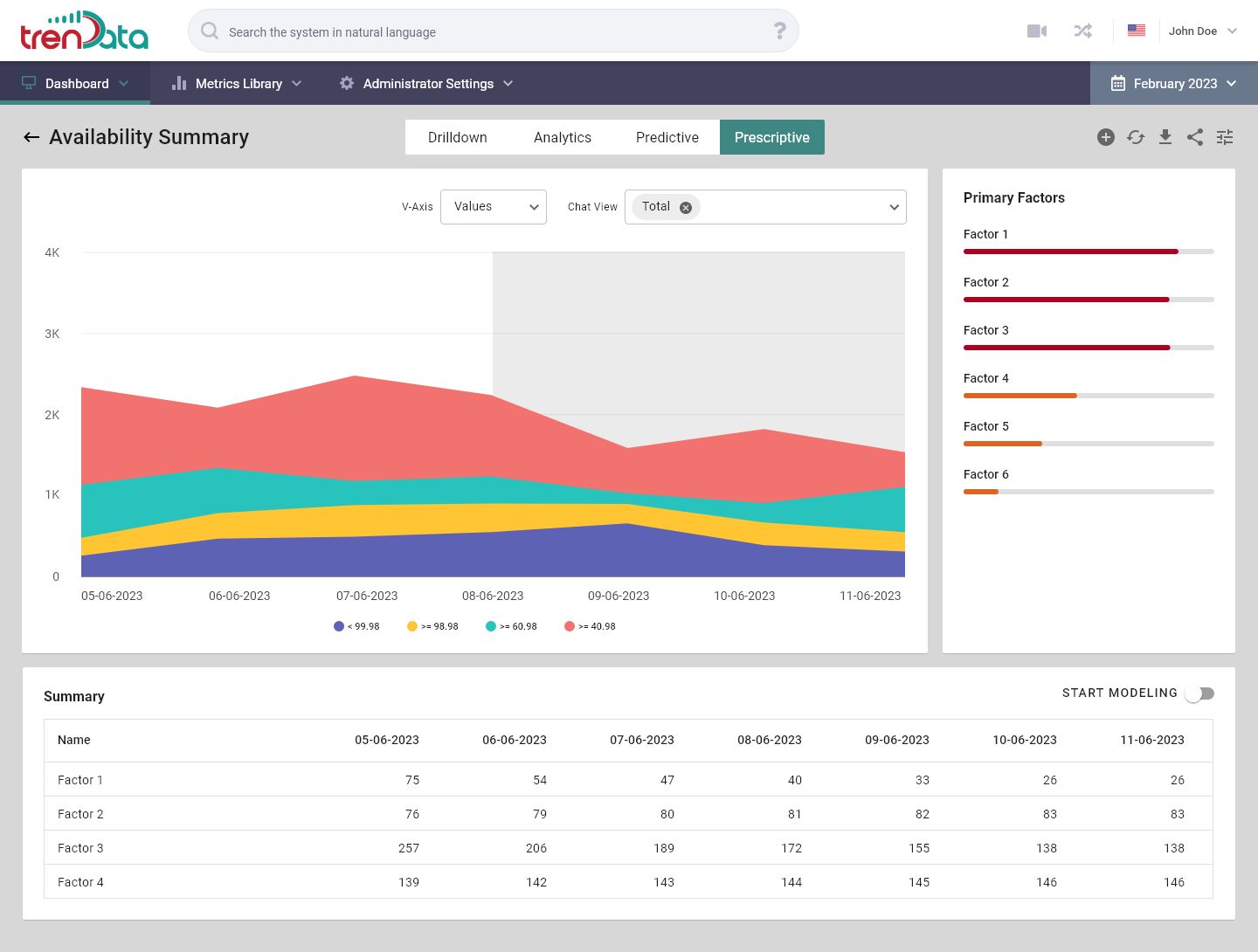Open the Metrics Library menu
This screenshot has height=952, width=1258.
[x=238, y=84]
